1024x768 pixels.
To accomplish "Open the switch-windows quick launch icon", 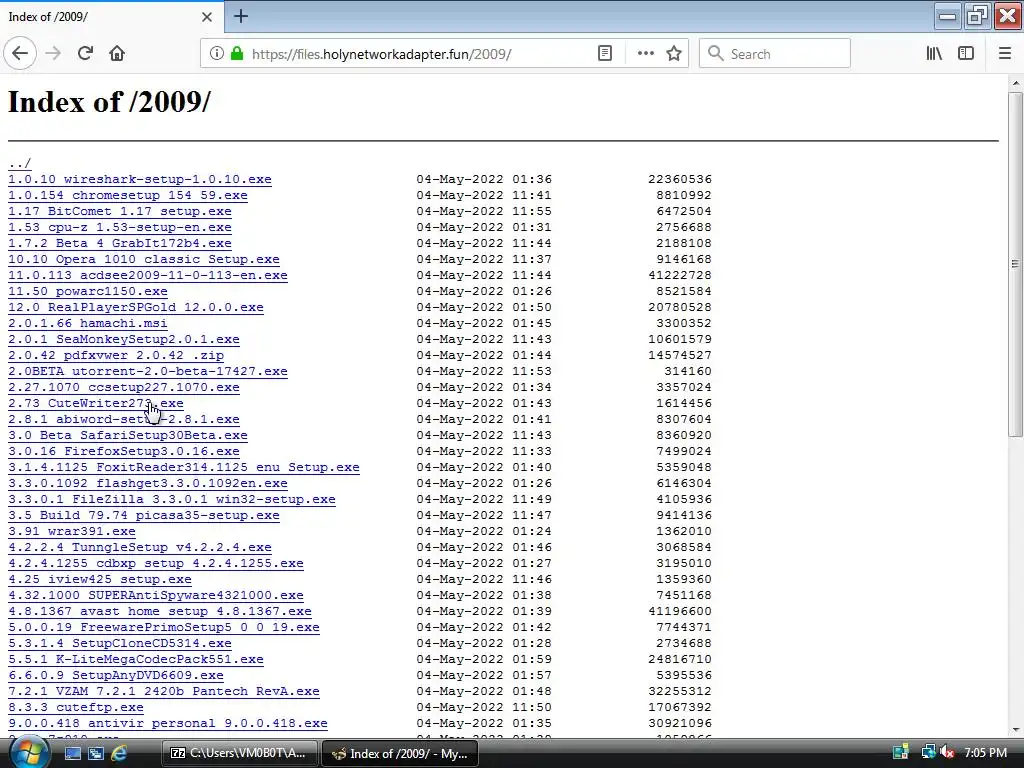I will pyautogui.click(x=96, y=753).
